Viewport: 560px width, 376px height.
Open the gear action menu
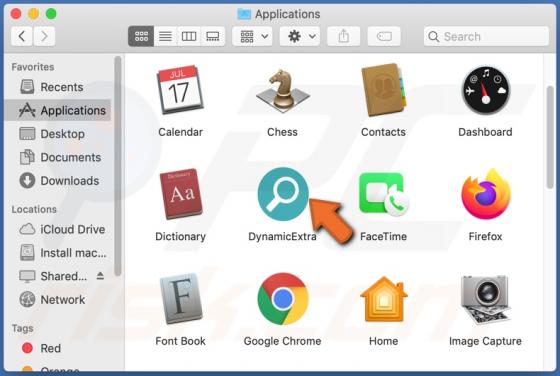pos(300,36)
